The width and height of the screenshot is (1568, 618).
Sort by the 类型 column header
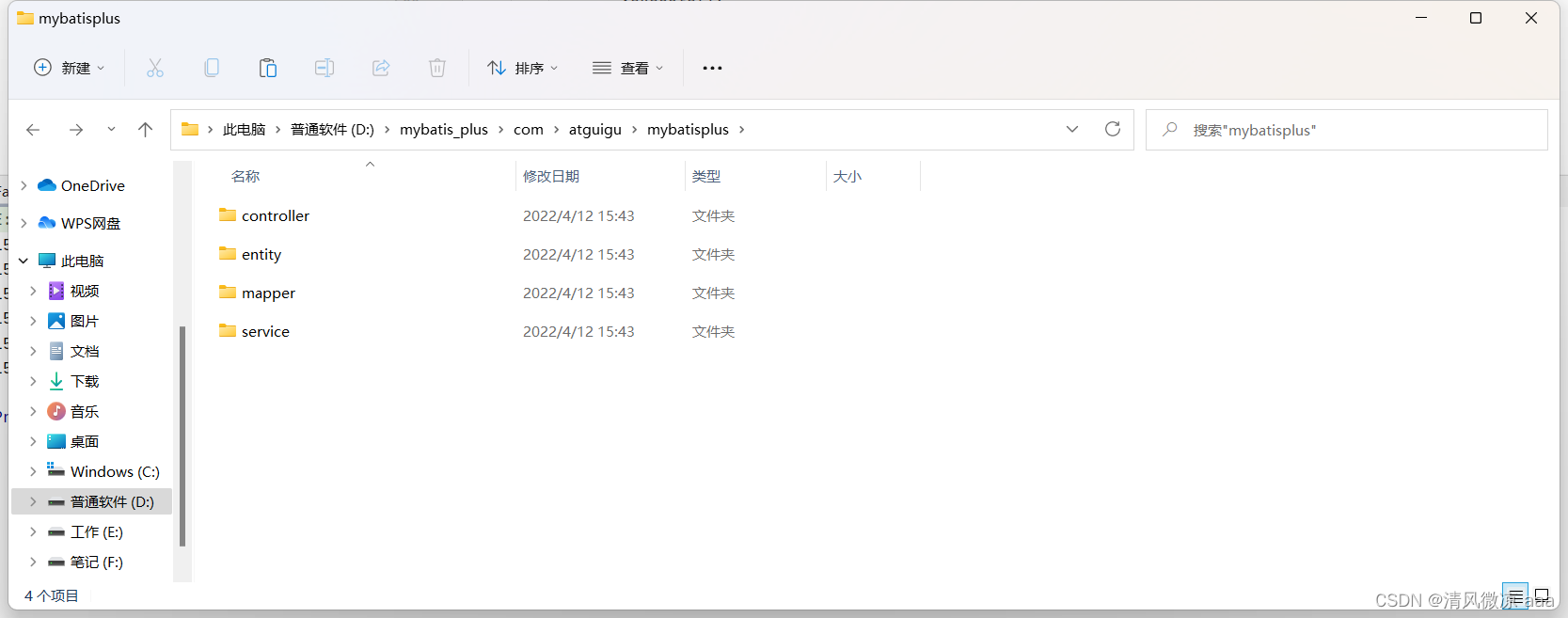(706, 177)
